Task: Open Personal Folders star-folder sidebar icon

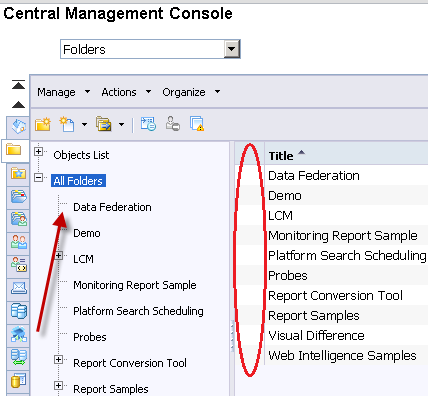Action: (x=18, y=173)
